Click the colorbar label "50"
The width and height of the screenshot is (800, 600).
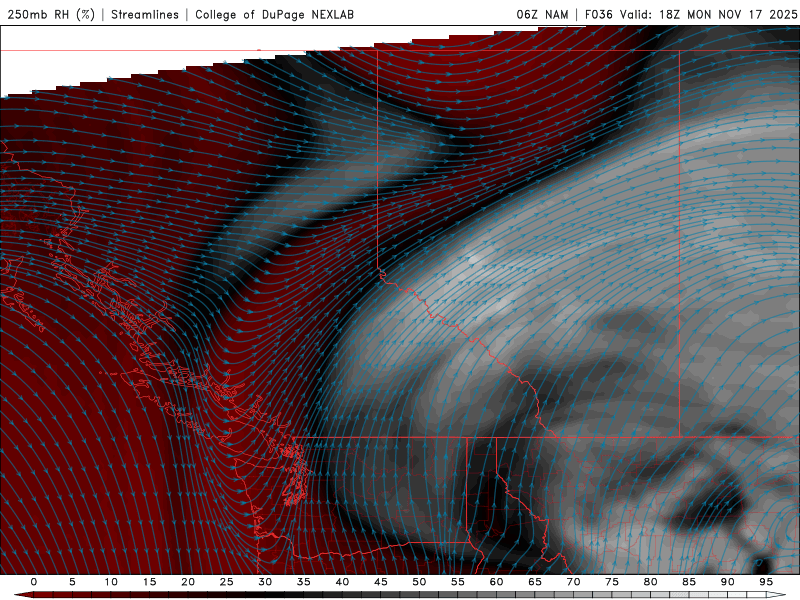(419, 582)
